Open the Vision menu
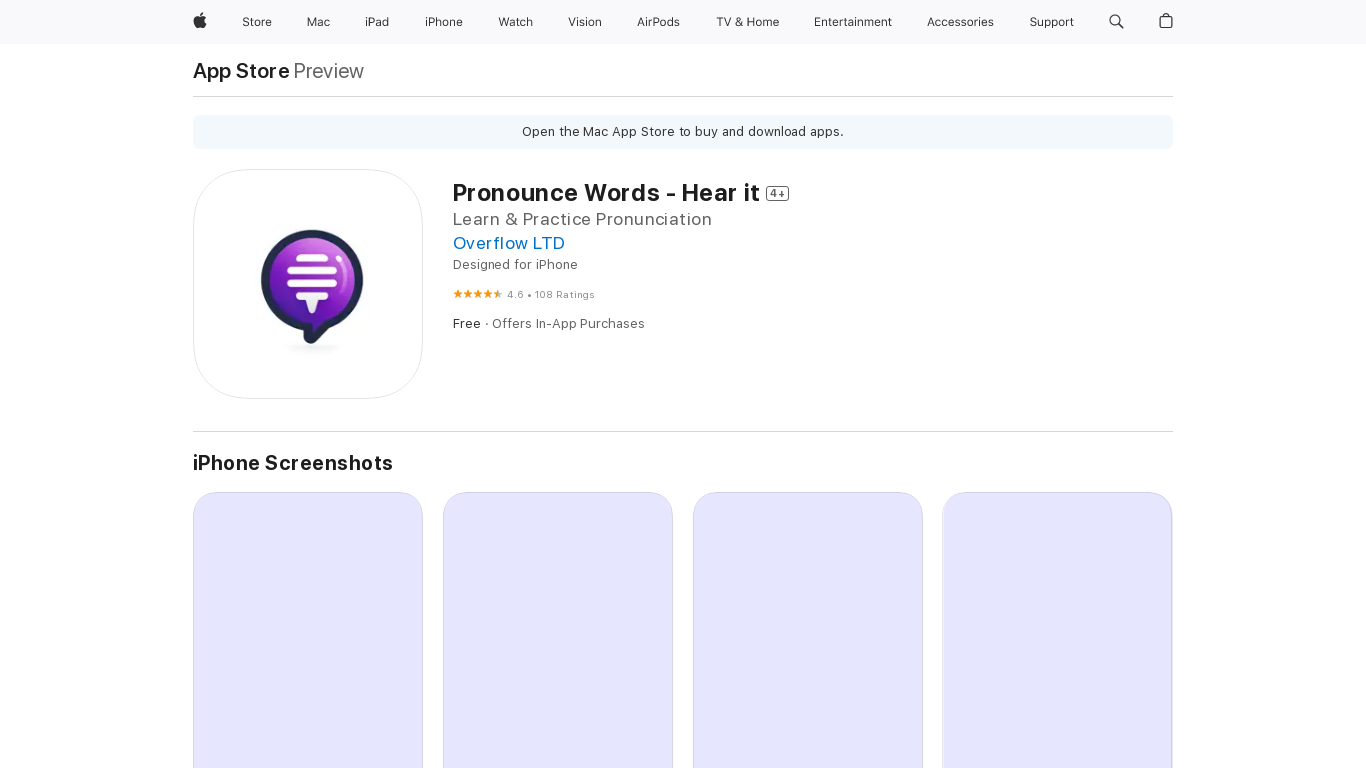Viewport: 1366px width, 768px height. (x=585, y=22)
